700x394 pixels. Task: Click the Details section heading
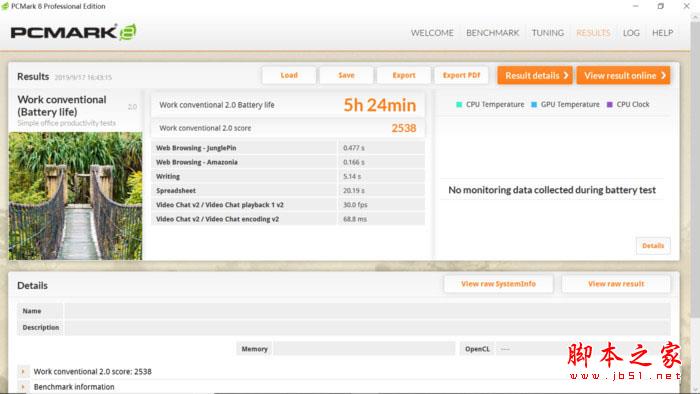[32, 286]
